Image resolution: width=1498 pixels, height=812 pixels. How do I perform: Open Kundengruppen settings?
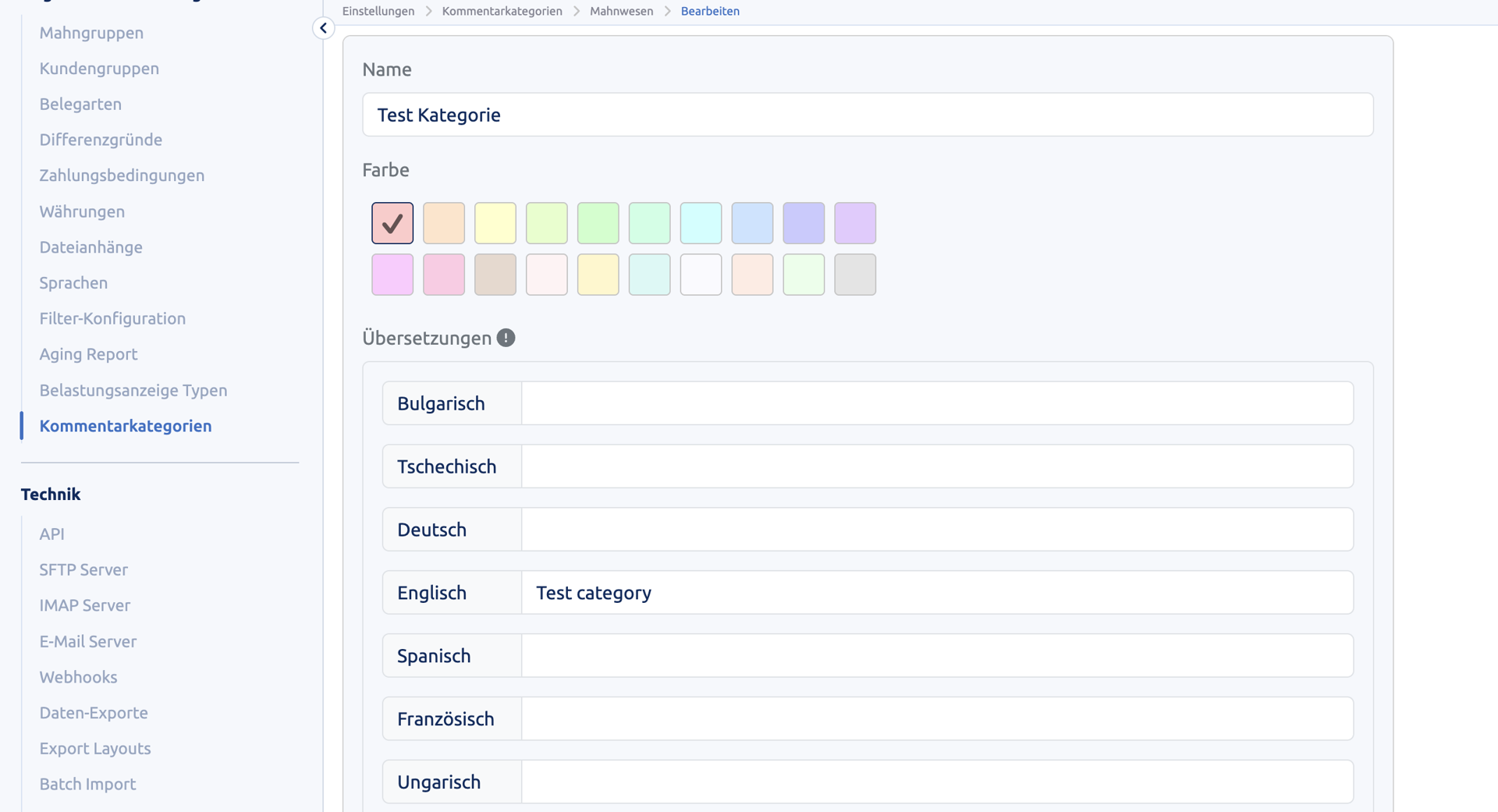click(99, 69)
